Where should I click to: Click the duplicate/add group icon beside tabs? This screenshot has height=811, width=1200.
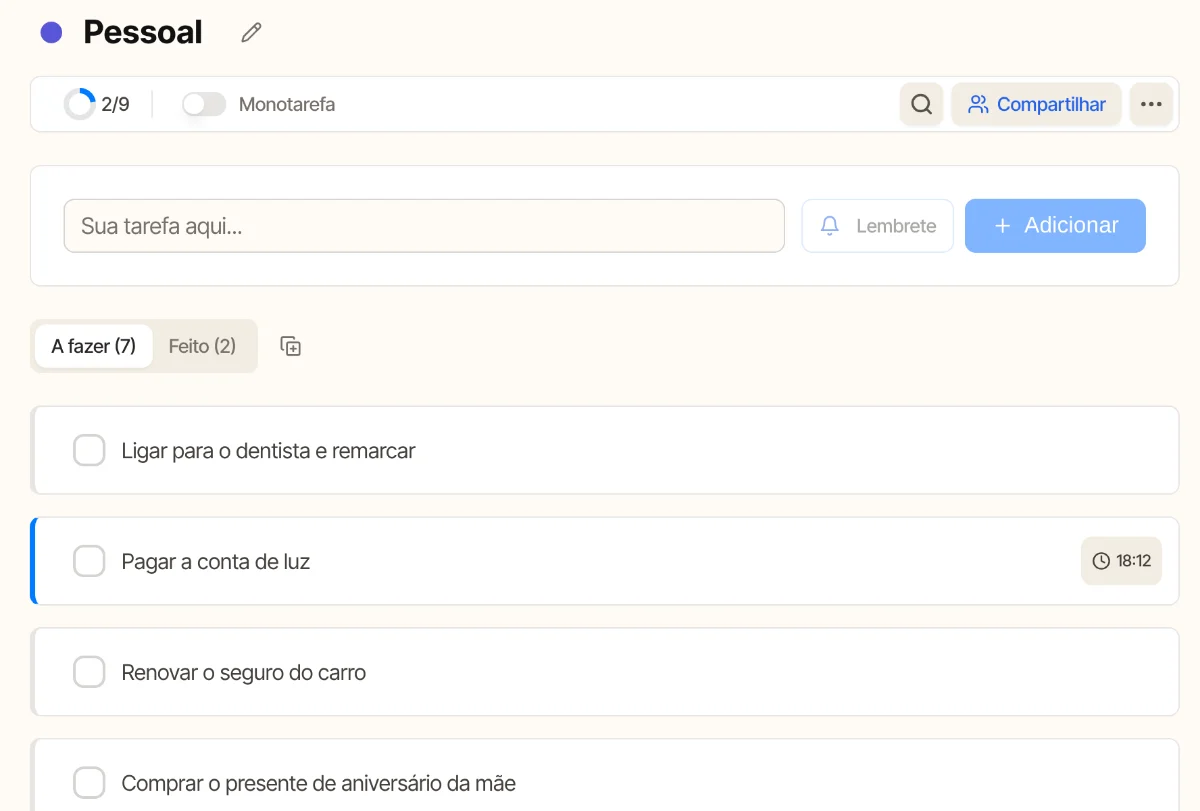pyautogui.click(x=291, y=346)
